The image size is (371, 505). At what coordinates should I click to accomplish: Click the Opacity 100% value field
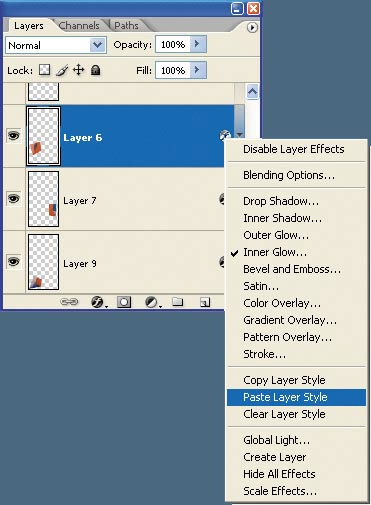click(x=173, y=44)
